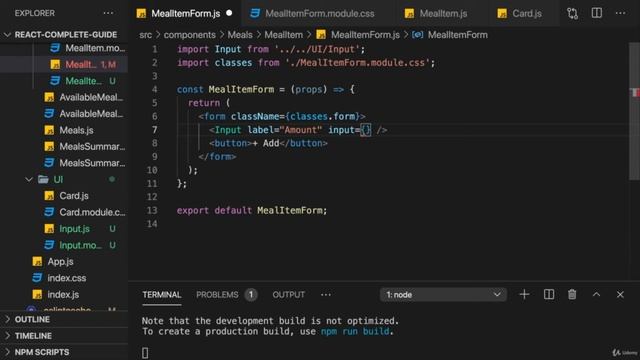
Task: Select the OUTPUT panel tab
Action: [289, 295]
